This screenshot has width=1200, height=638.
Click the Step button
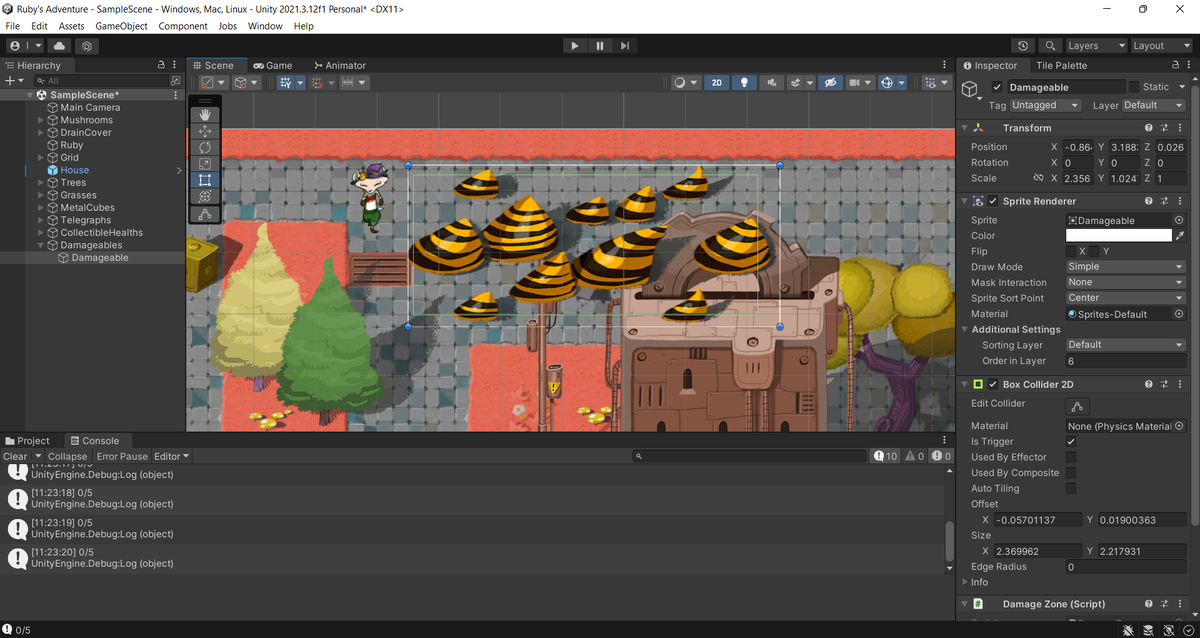[625, 46]
